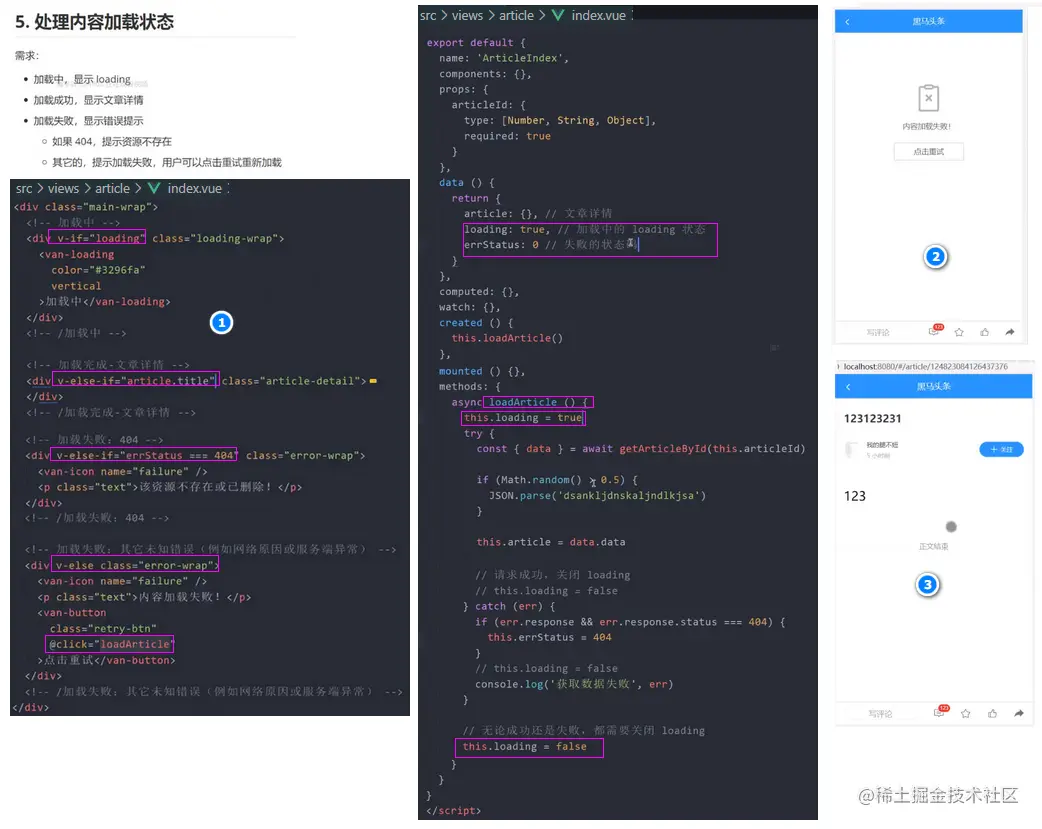Click async loadArticle () method declaration
The image size is (1042, 829).
point(520,402)
